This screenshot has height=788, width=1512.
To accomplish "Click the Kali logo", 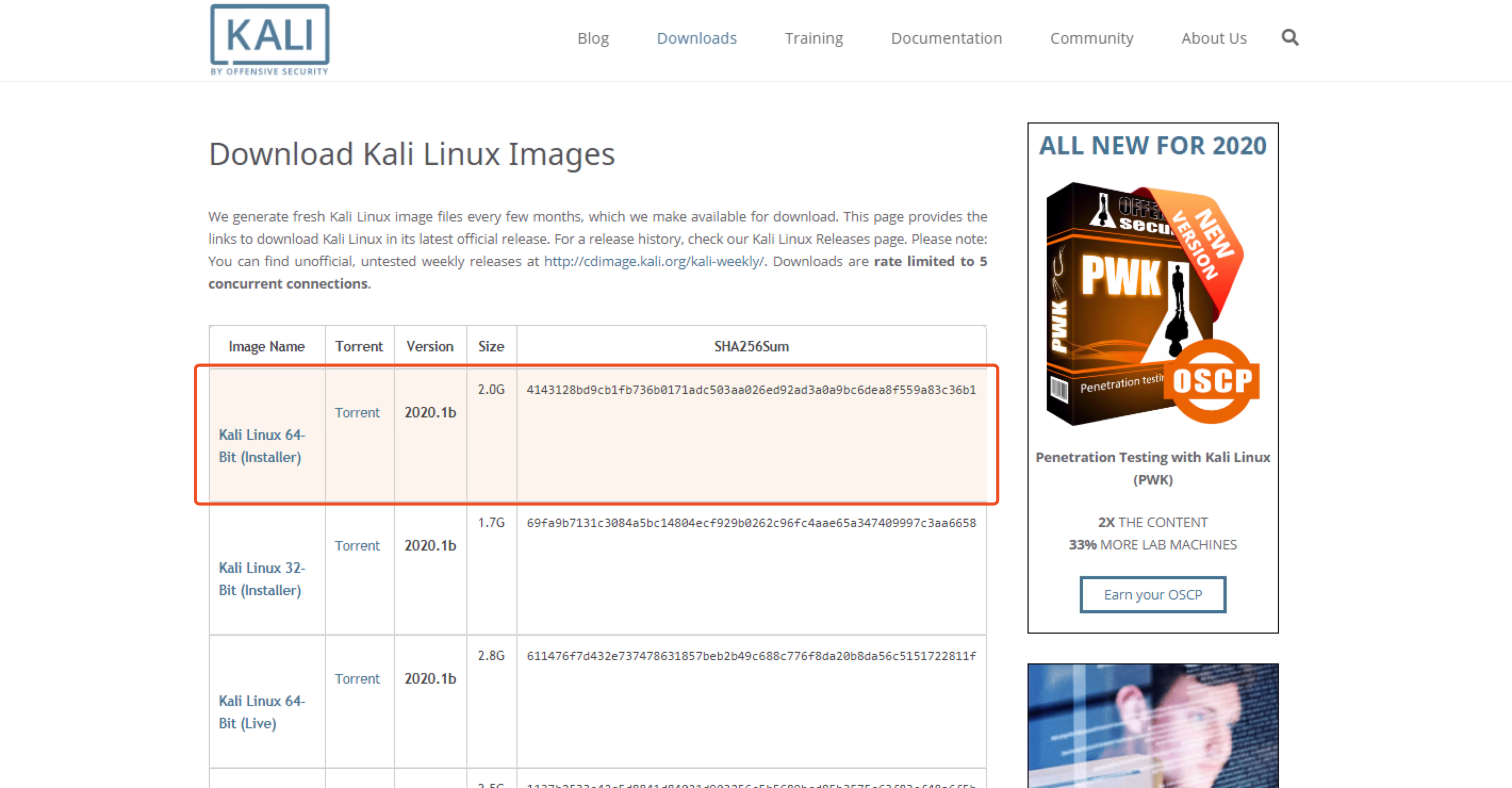I will click(269, 39).
